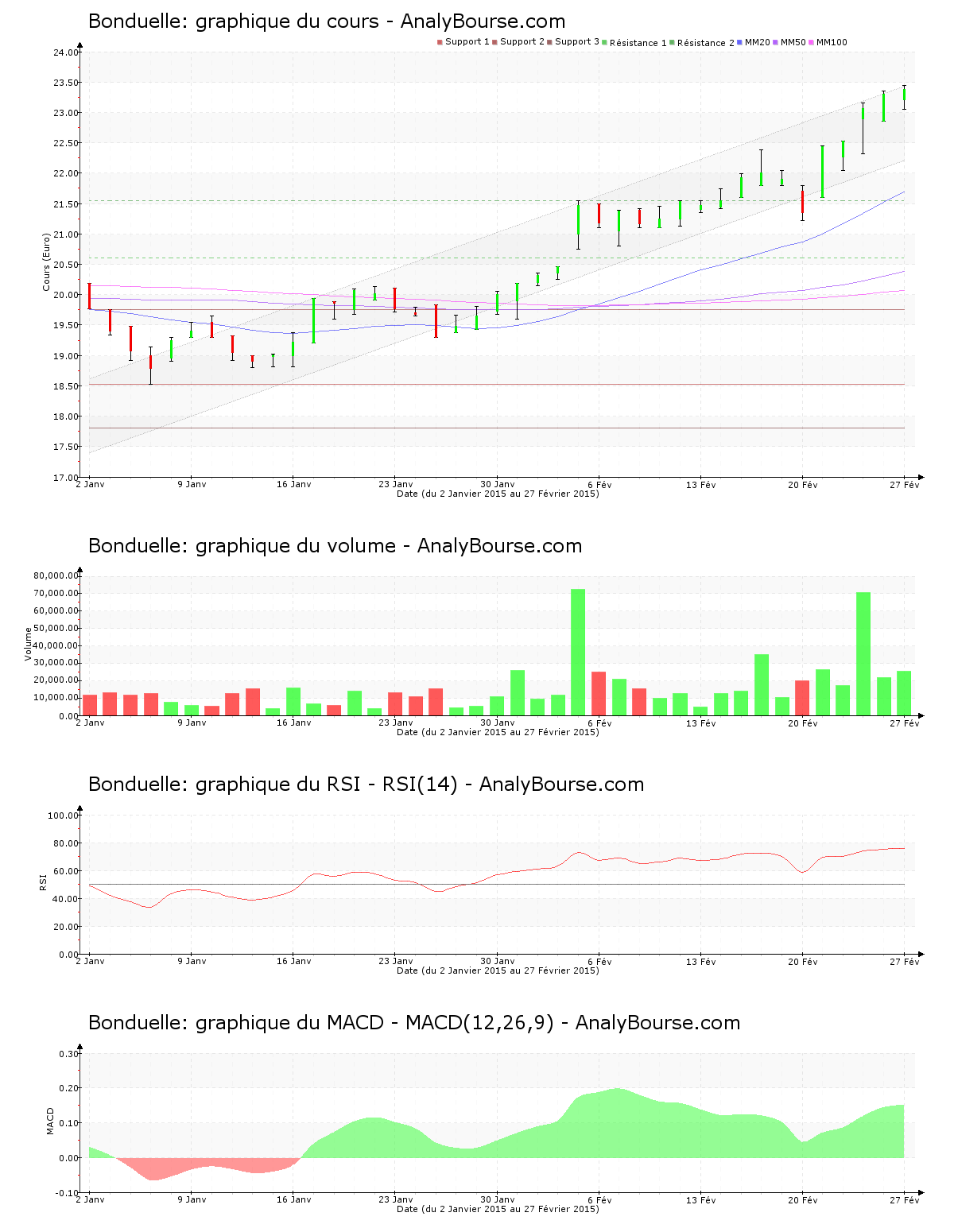The height and width of the screenshot is (1232, 954).
Task: Click the RSI(14) chart title
Action: coord(366,785)
